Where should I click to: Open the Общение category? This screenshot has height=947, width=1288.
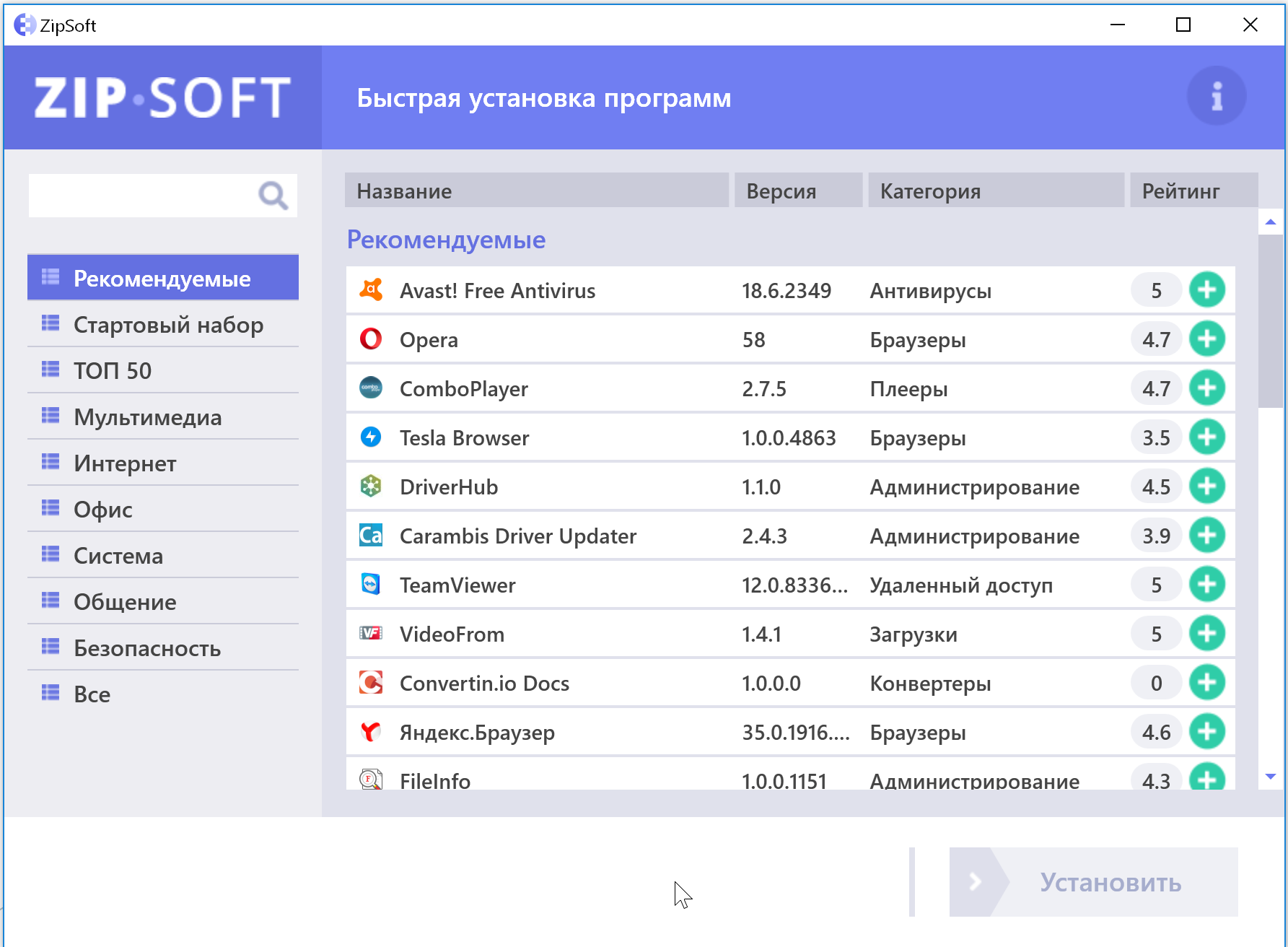click(x=163, y=602)
